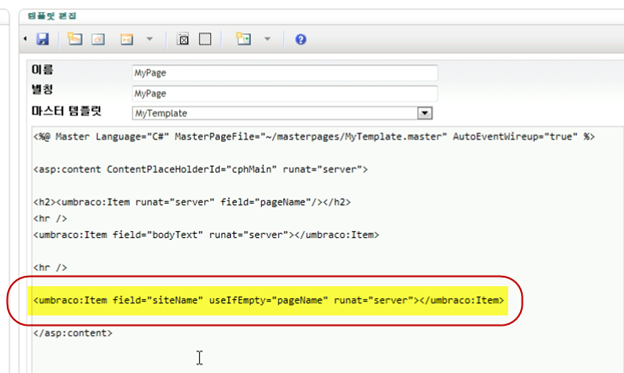The width and height of the screenshot is (624, 373).
Task: Click the second hr tag line
Action: pos(50,267)
